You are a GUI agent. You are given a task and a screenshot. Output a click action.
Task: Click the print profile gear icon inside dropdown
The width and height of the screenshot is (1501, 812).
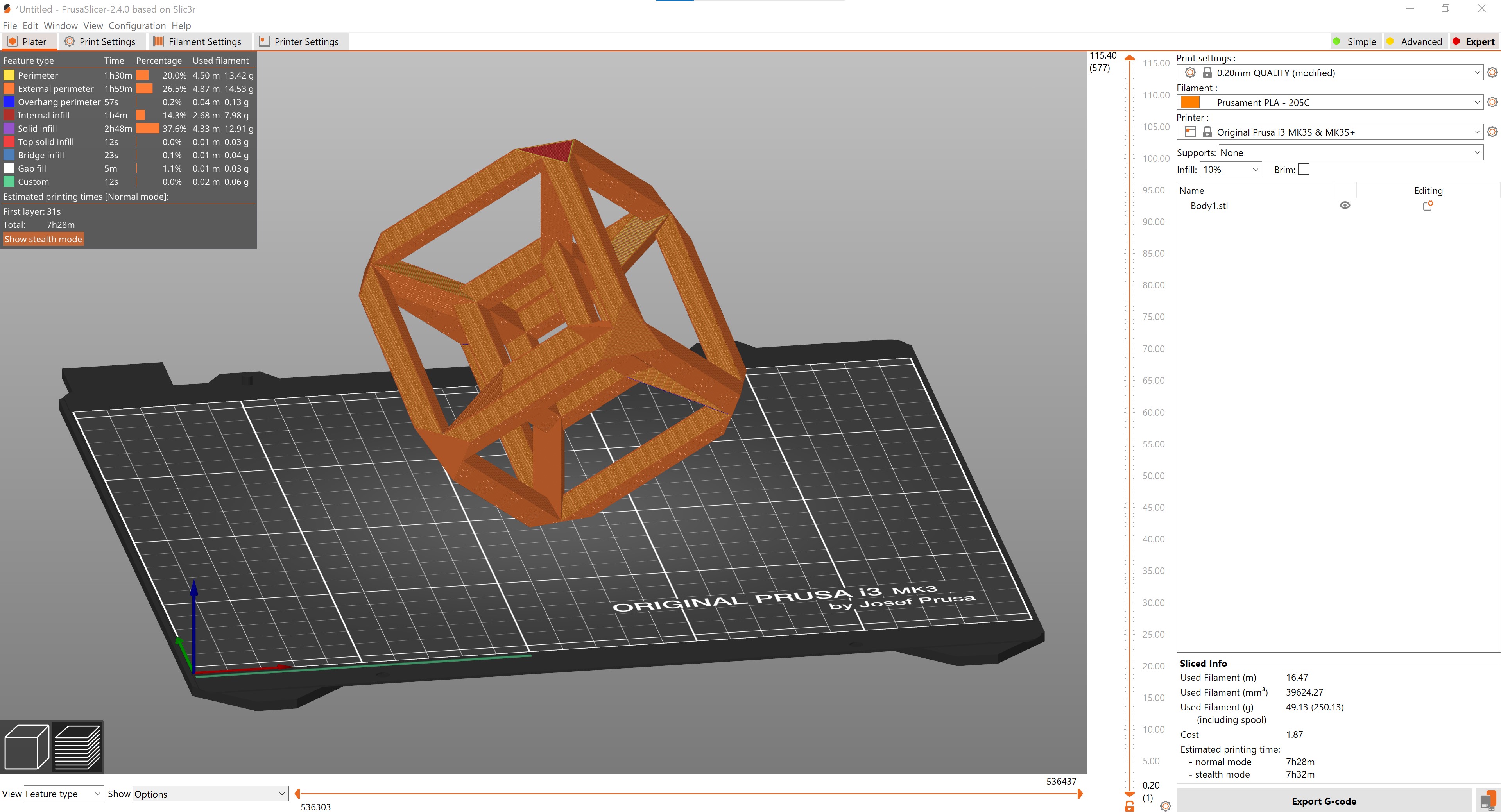(1190, 72)
